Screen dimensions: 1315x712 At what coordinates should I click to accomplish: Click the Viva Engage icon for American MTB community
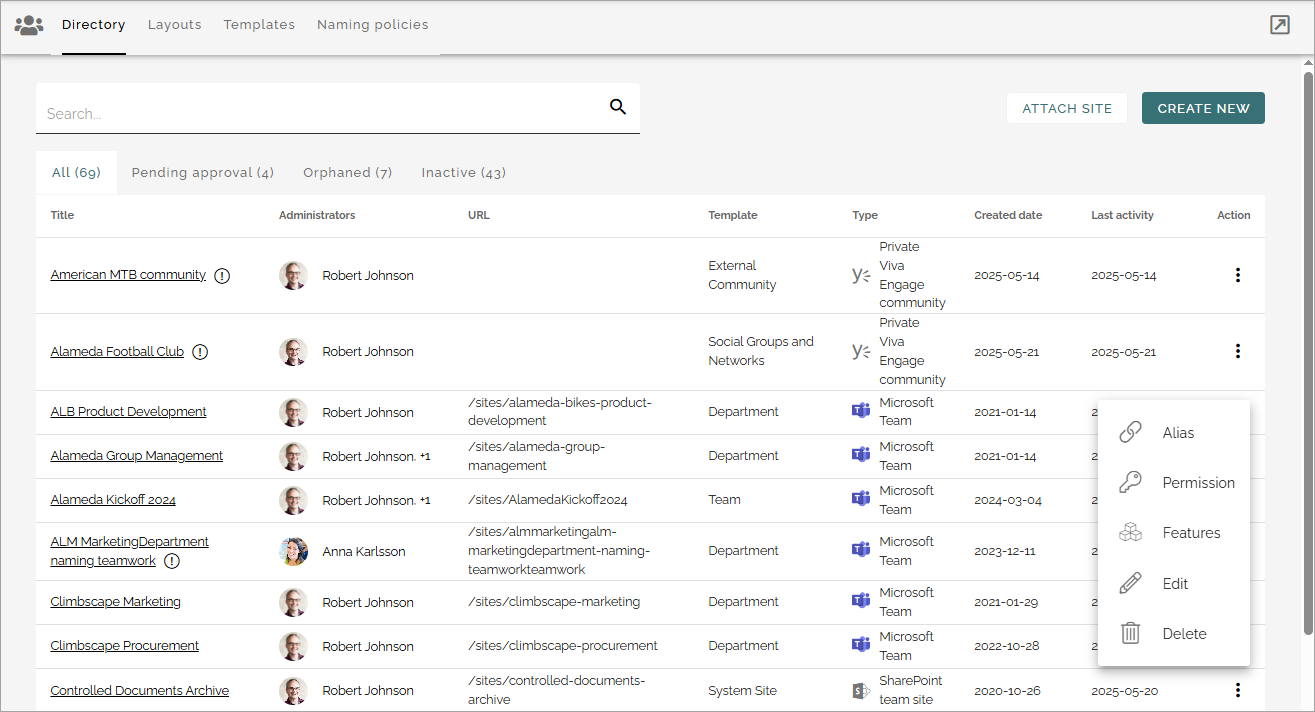tap(861, 275)
